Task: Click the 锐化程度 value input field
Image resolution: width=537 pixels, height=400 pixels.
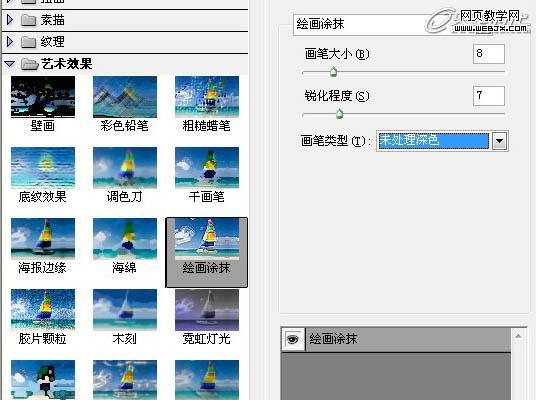Action: 489,96
